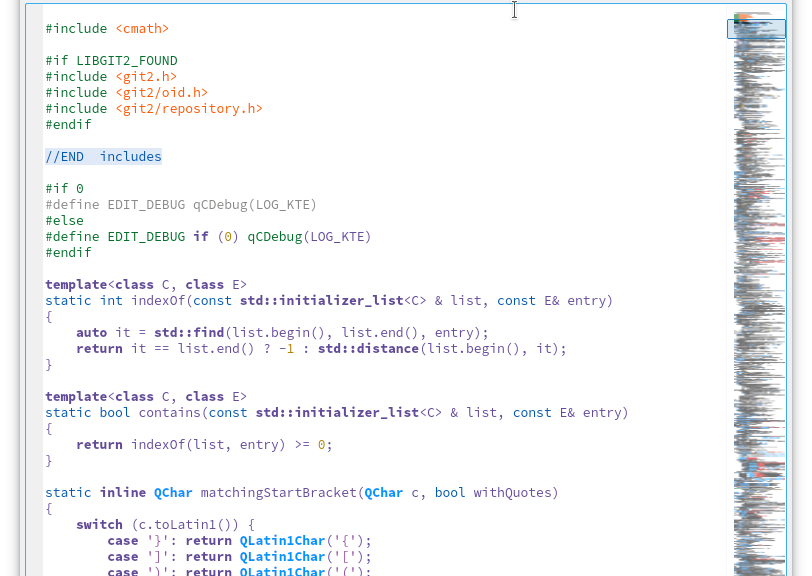Screen dimensions: 812x576
Task: Click the #if 0 directive
Action: [x=64, y=189]
